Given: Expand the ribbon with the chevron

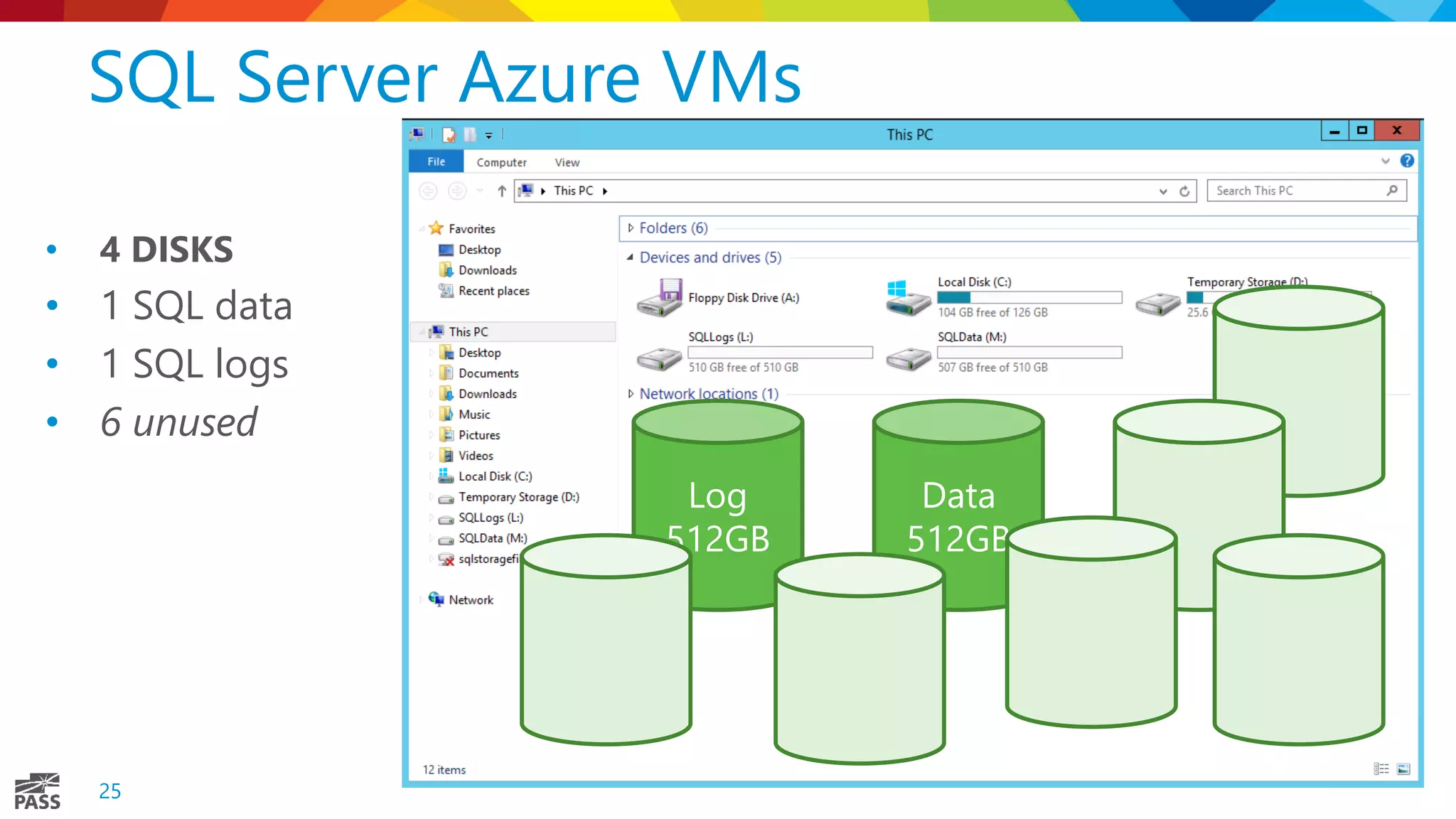Looking at the screenshot, I should click(1385, 161).
